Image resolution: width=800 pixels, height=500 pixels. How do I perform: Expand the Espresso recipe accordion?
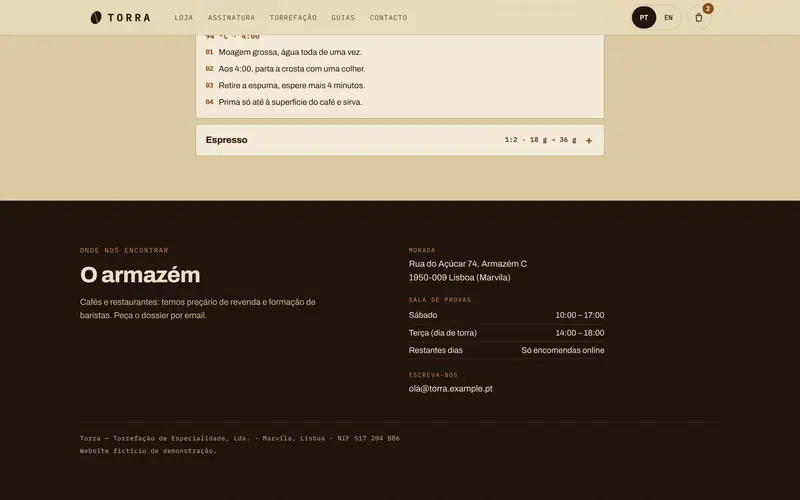(399, 140)
